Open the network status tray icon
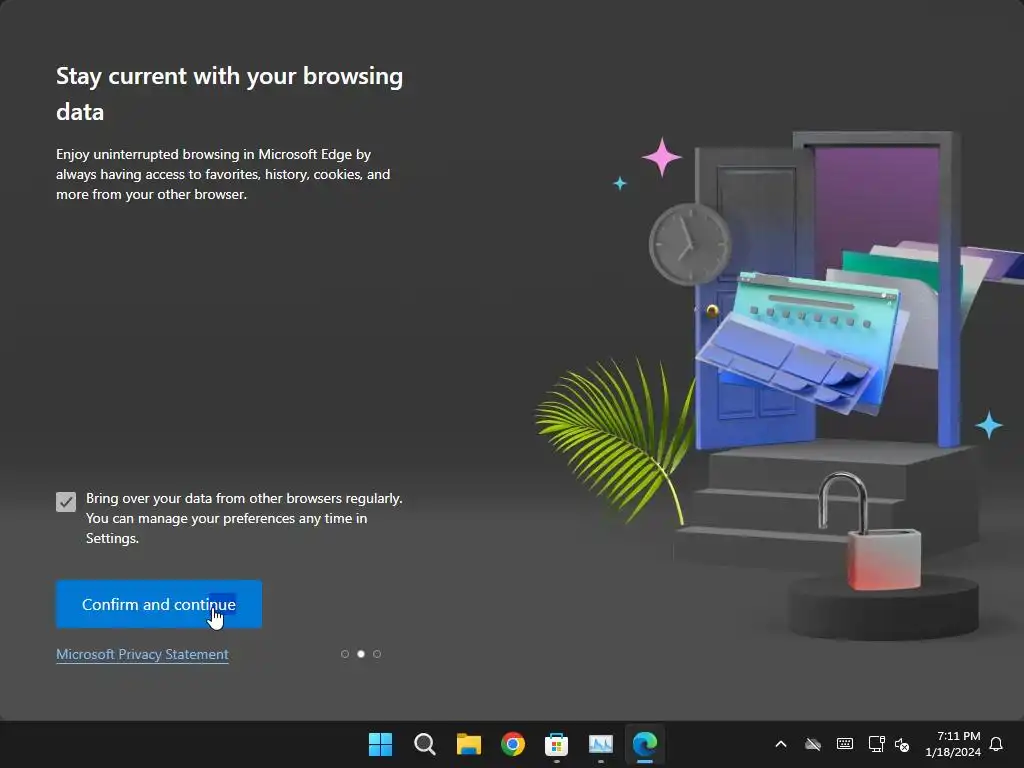 (x=876, y=744)
